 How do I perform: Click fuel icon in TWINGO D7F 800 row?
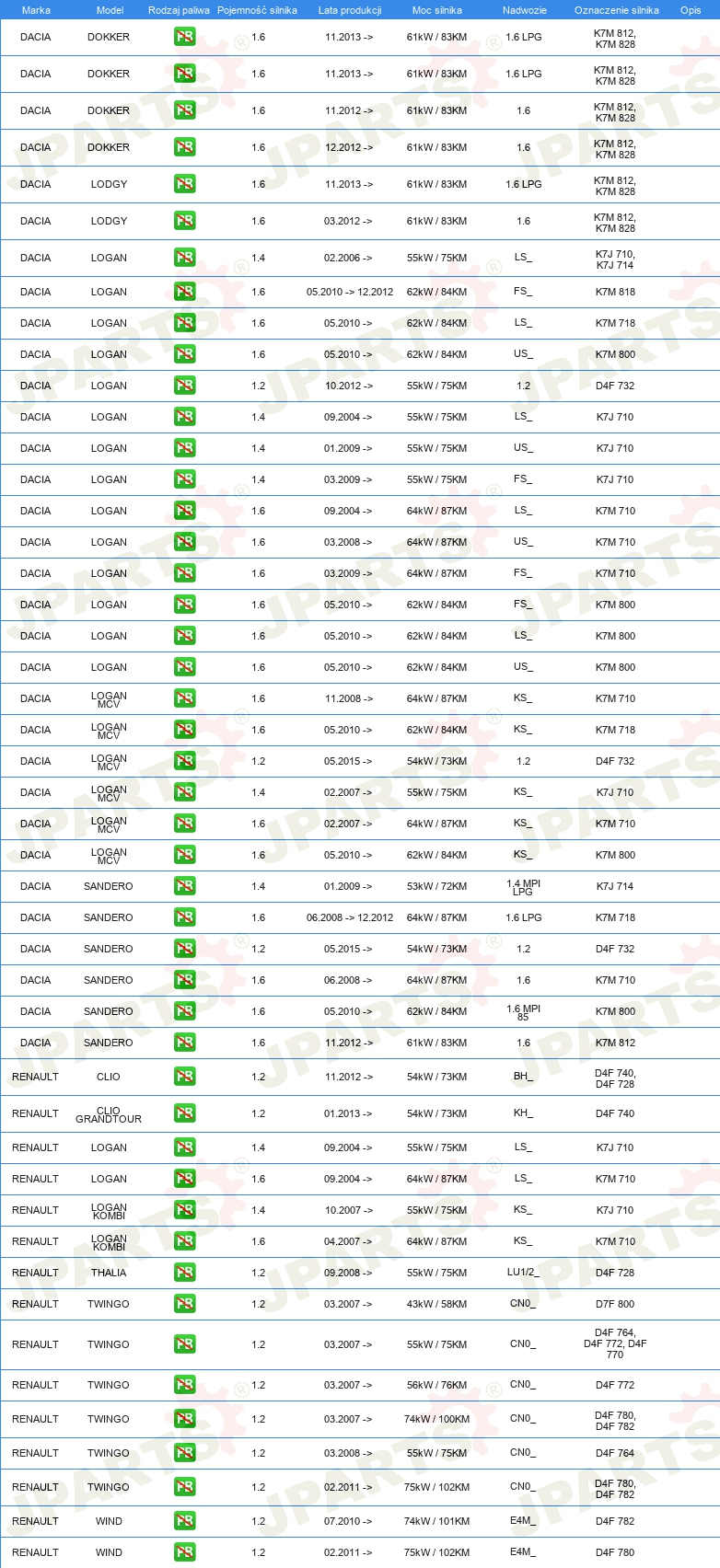184,1304
